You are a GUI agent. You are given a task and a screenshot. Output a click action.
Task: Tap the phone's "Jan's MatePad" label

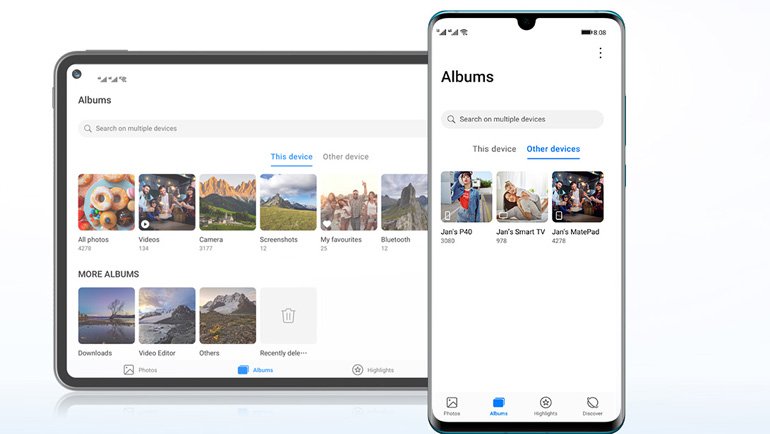pyautogui.click(x=576, y=232)
